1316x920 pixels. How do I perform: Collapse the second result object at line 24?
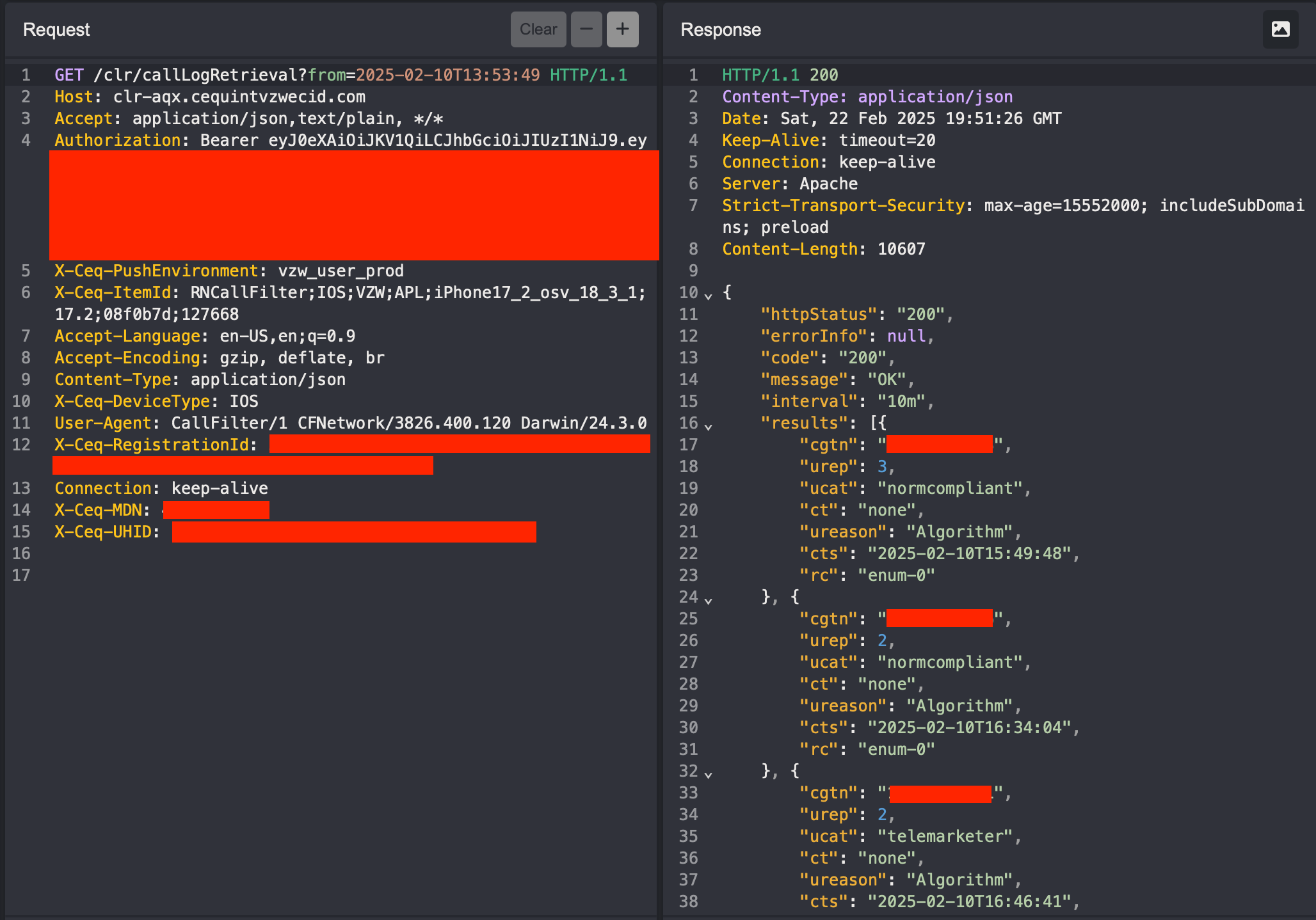708,600
